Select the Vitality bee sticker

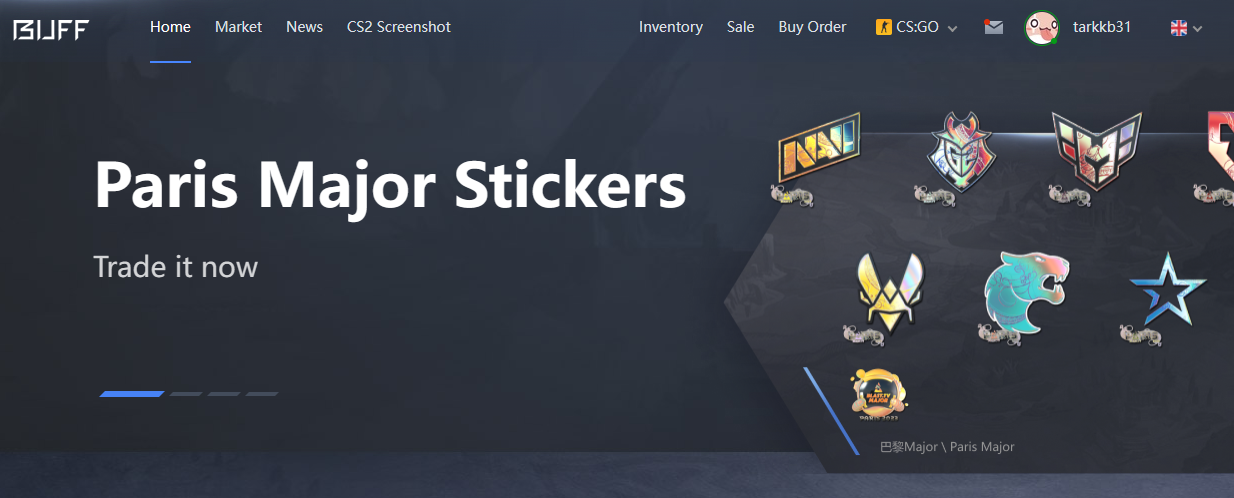click(x=890, y=292)
